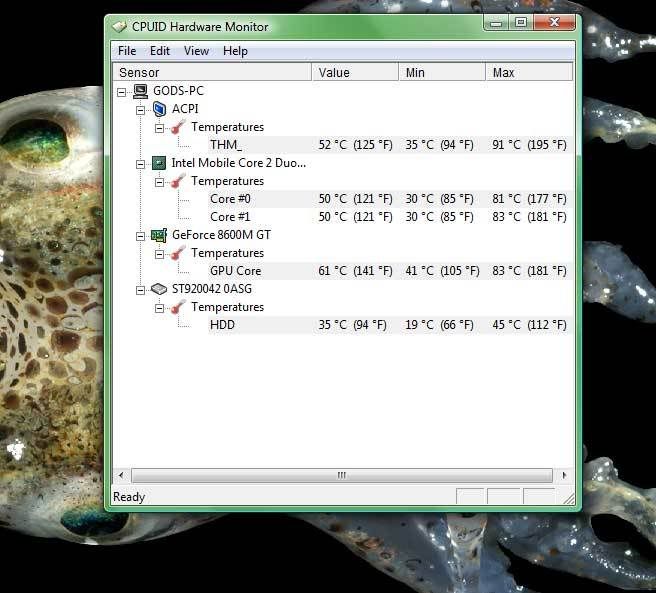Click the thermometer icon under GeForce 8600M GT
Screen dimensions: 656x593
178,253
